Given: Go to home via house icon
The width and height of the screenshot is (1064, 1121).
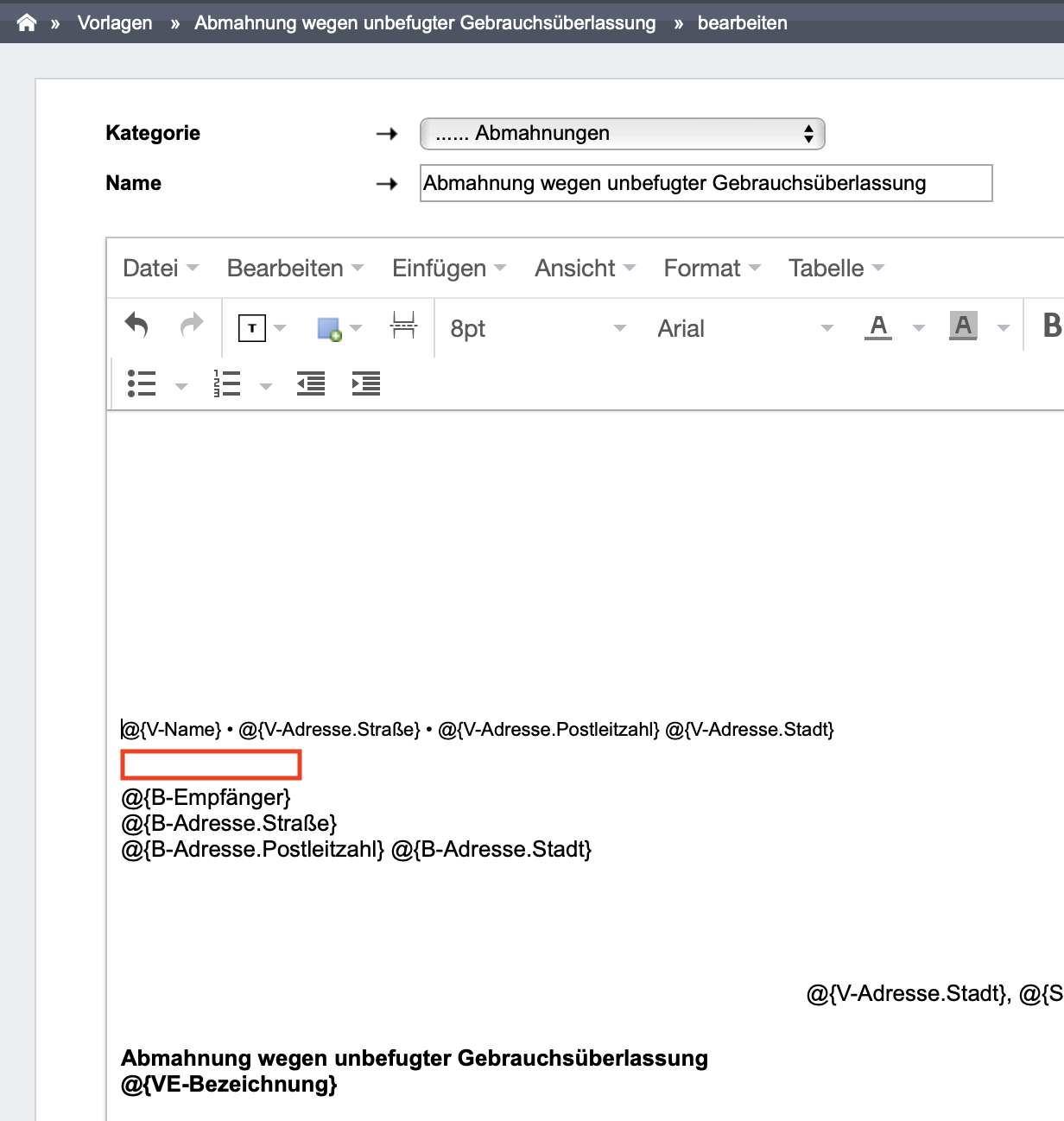Looking at the screenshot, I should pyautogui.click(x=27, y=22).
